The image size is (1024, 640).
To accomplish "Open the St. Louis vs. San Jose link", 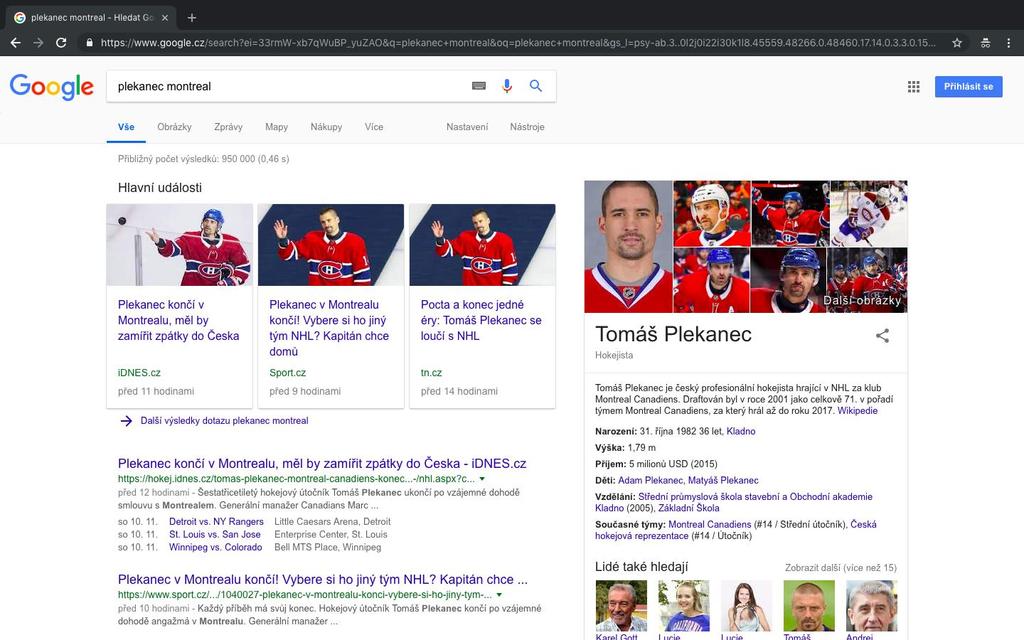I will click(x=215, y=534).
